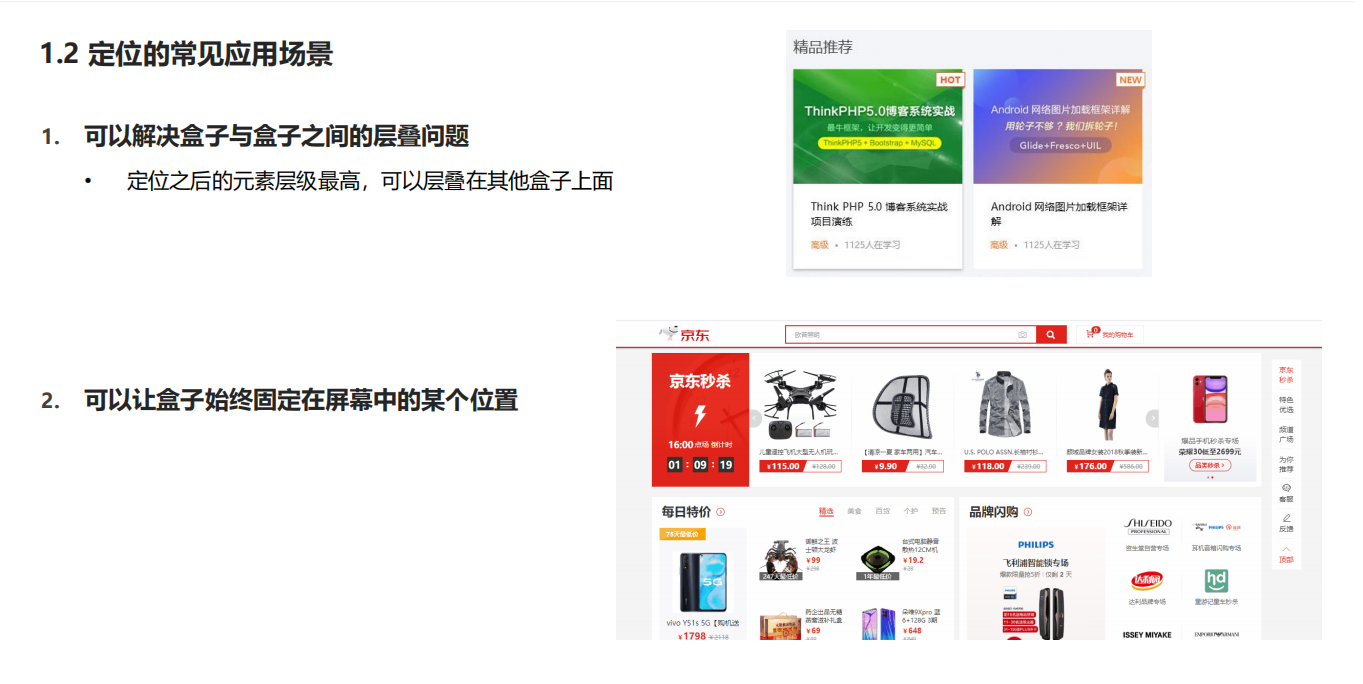Click the red iPhone product image
The width and height of the screenshot is (1363, 684).
1210,401
